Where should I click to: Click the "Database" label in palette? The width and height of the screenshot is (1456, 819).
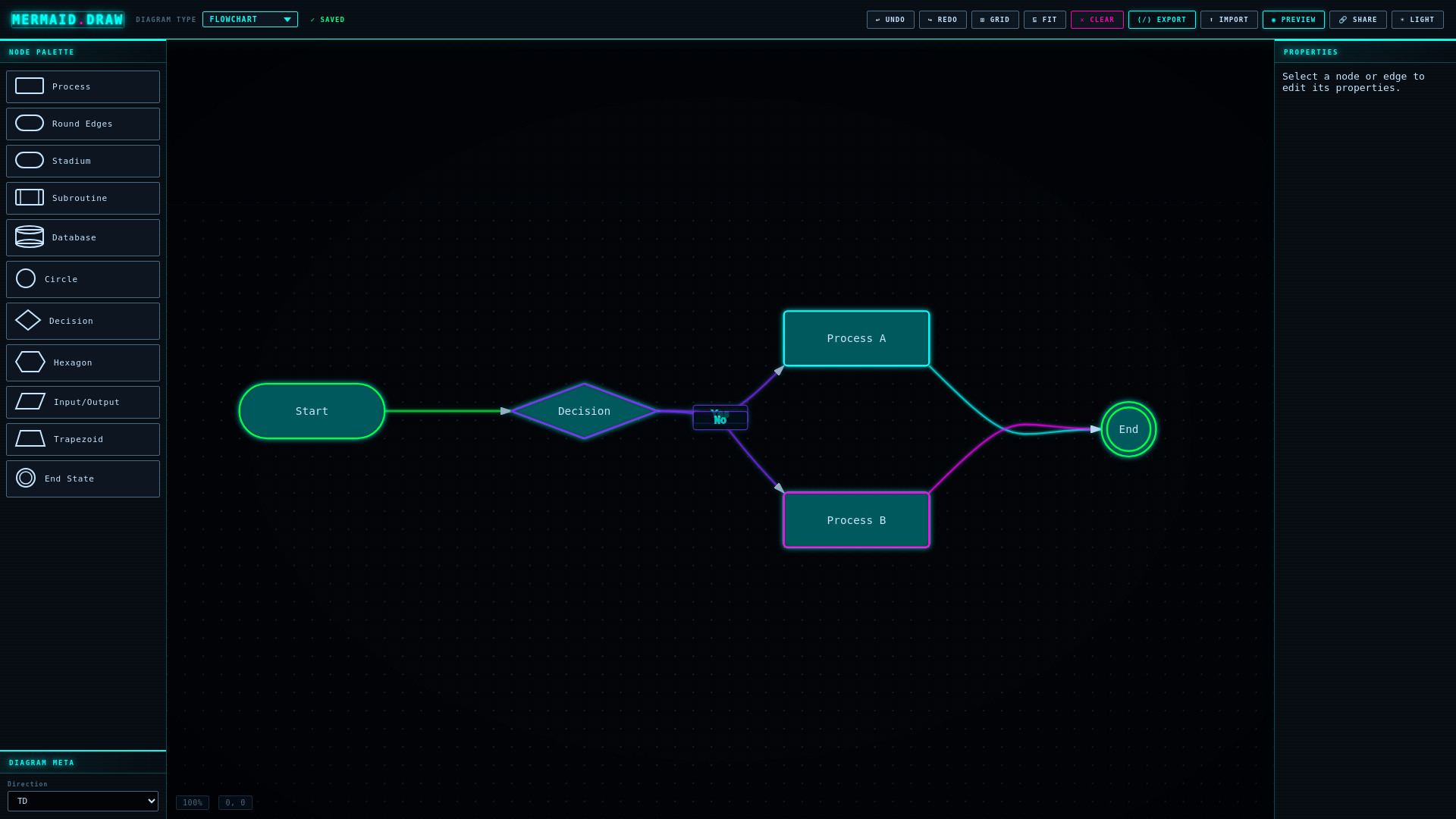click(x=74, y=237)
